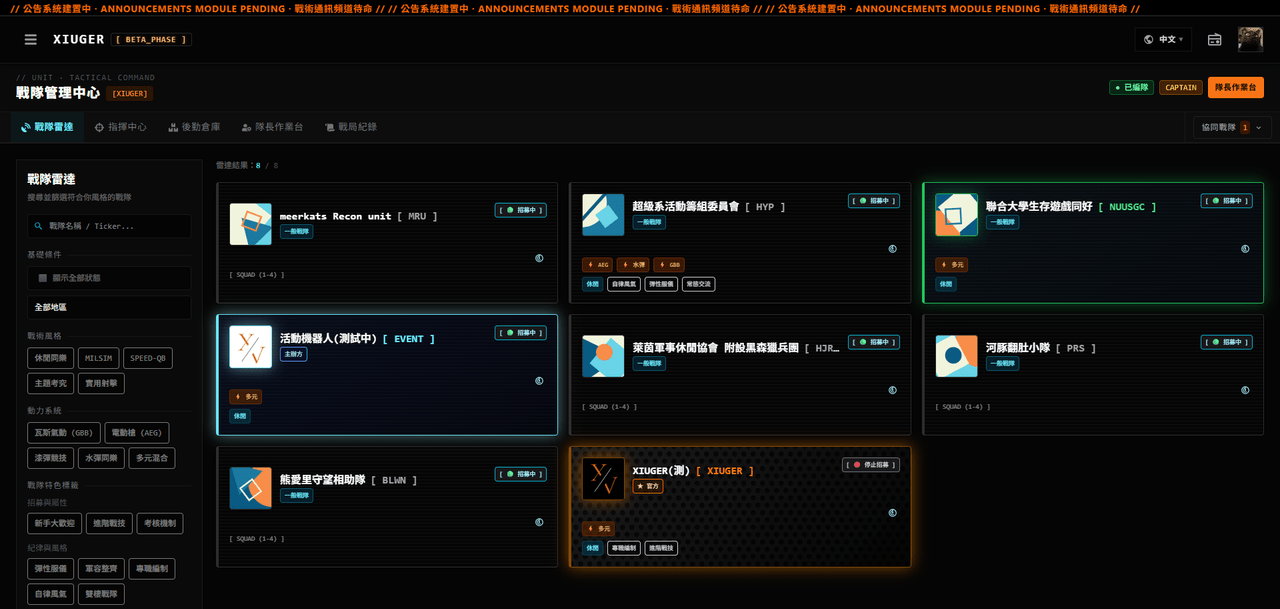Click the 熊愛里守望相助隊 team logo

[x=250, y=488]
